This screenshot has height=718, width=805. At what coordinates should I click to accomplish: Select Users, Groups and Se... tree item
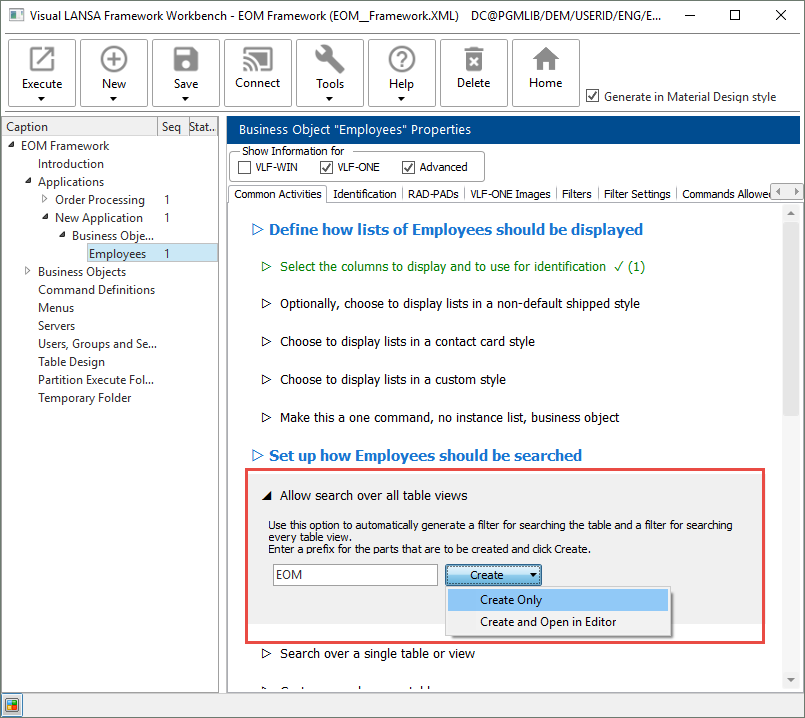click(x=98, y=343)
